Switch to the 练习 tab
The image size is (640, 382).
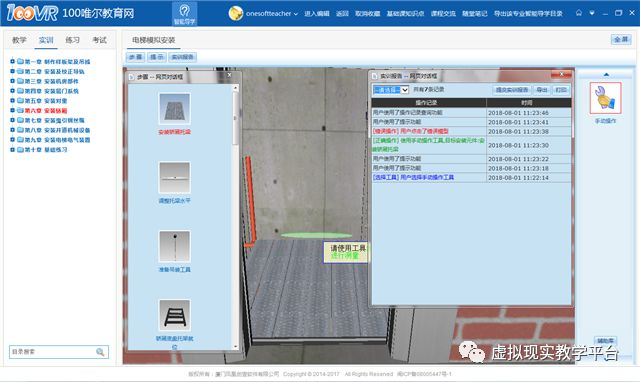click(x=72, y=40)
